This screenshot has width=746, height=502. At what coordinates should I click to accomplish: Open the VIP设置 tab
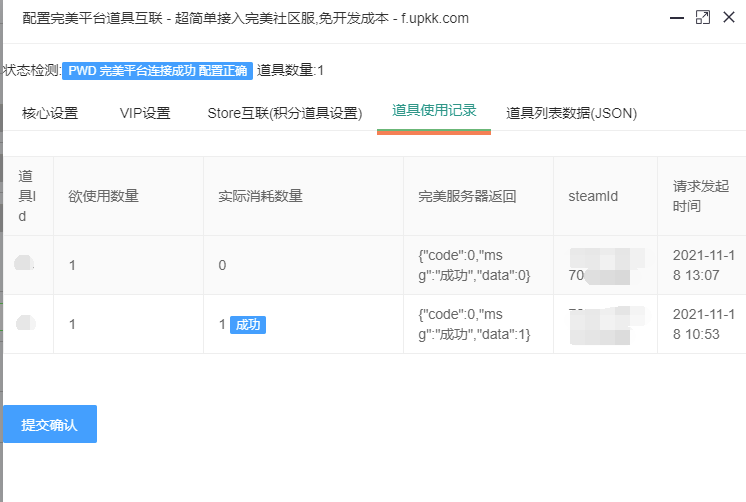coord(145,113)
